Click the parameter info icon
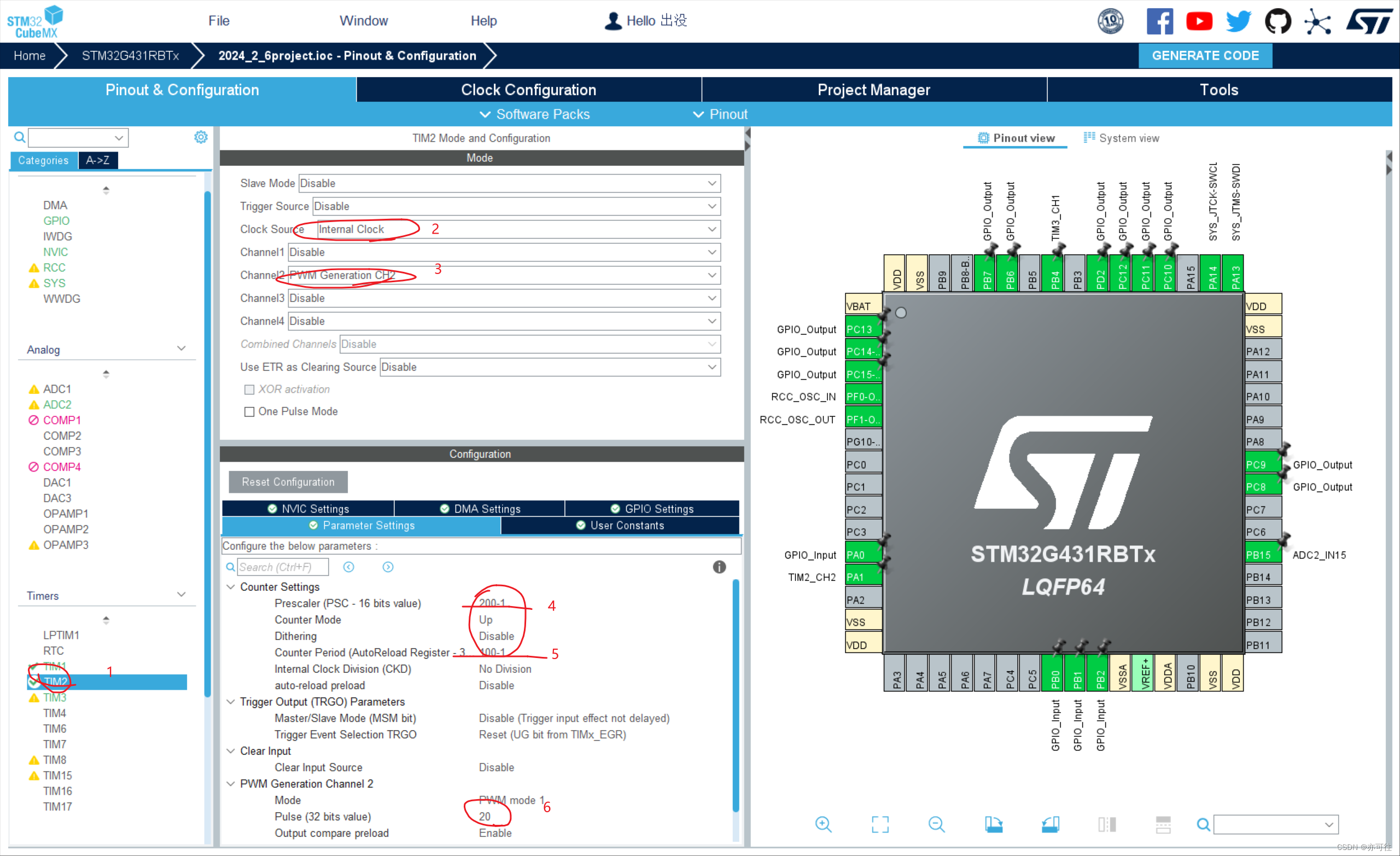This screenshot has height=856, width=1400. 719,567
